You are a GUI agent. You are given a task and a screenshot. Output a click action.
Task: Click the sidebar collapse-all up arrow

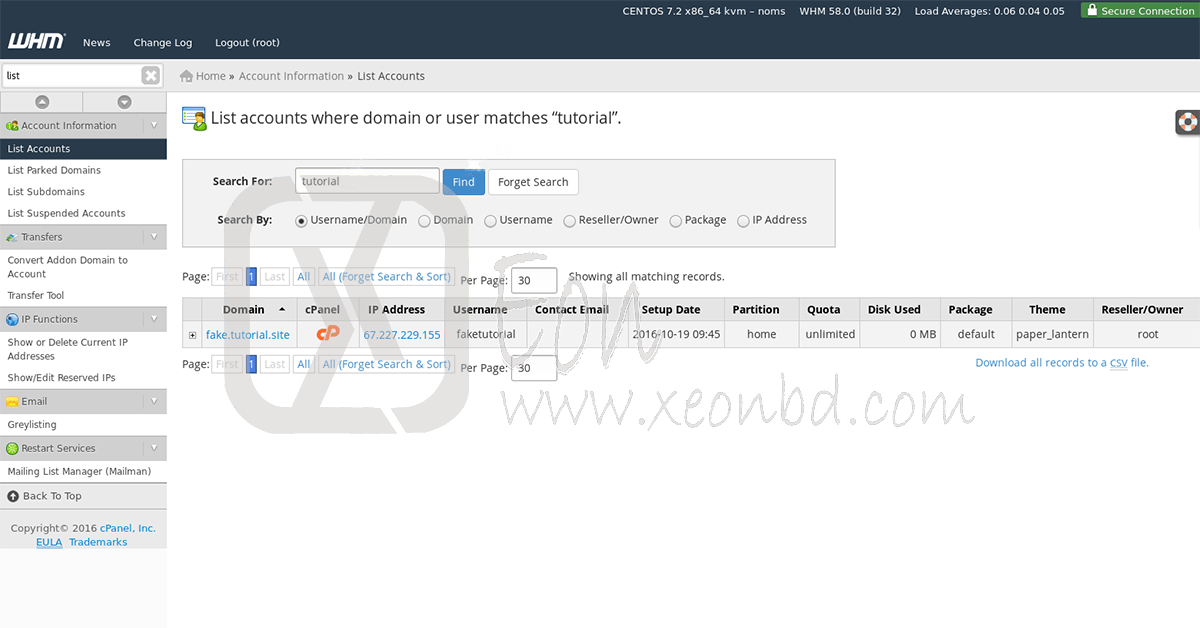(x=42, y=102)
